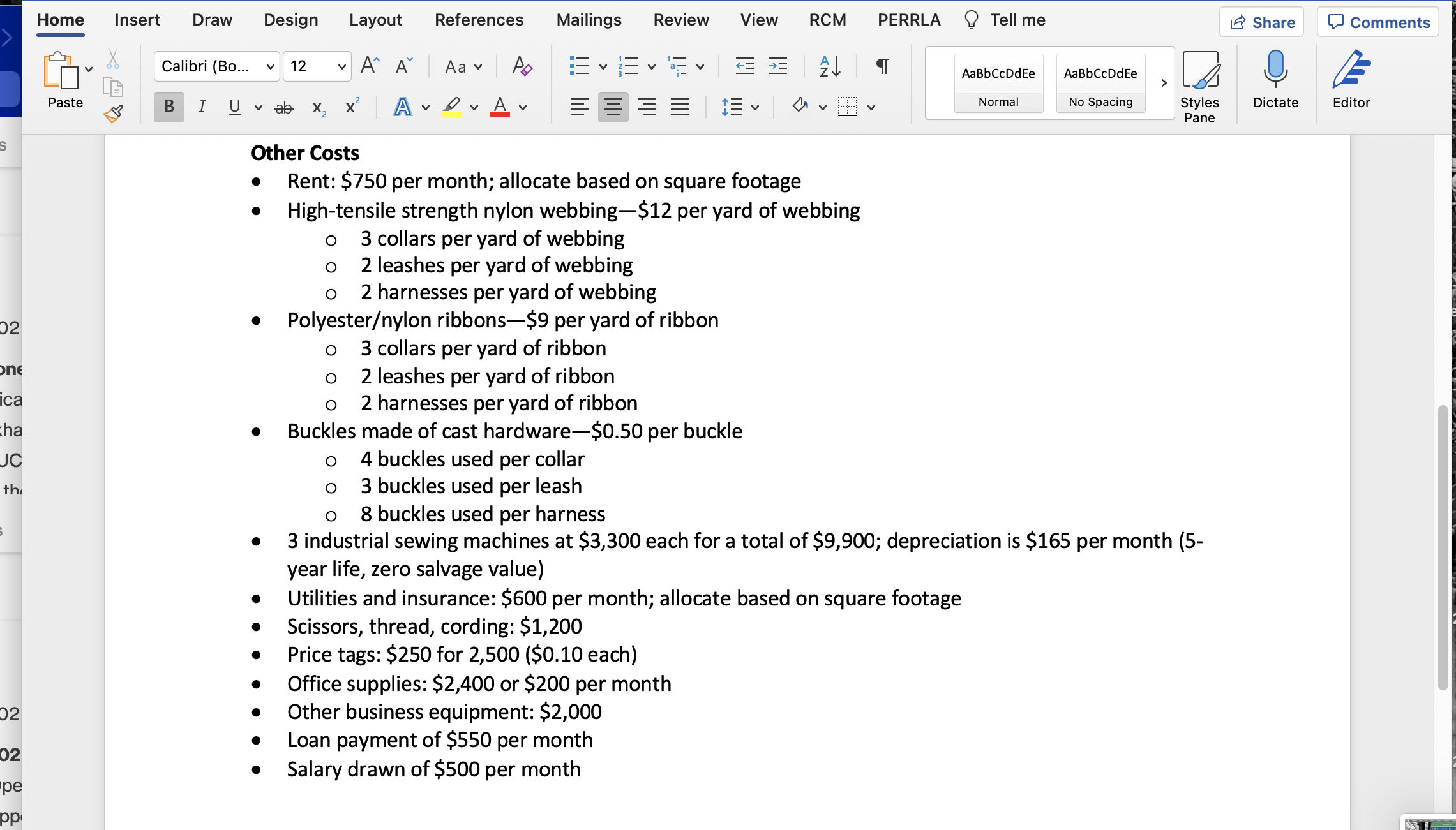The width and height of the screenshot is (1456, 830).
Task: Switch to the References tab
Action: [479, 20]
